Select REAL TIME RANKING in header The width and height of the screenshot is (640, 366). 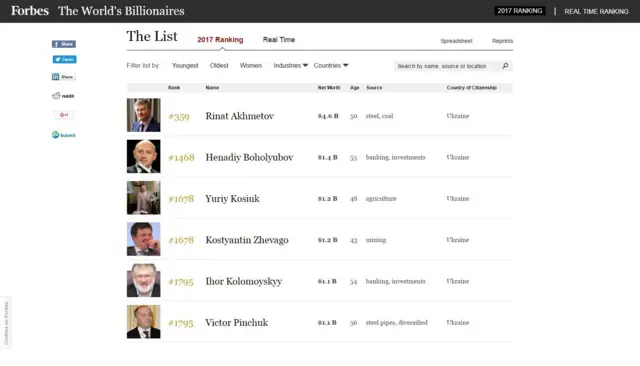(596, 11)
